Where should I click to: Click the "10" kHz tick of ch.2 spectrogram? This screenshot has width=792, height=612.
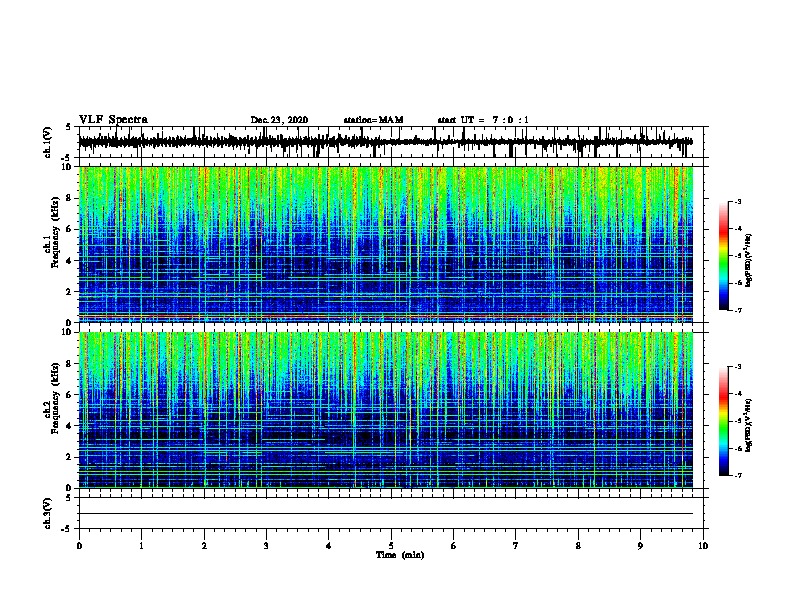click(x=66, y=332)
